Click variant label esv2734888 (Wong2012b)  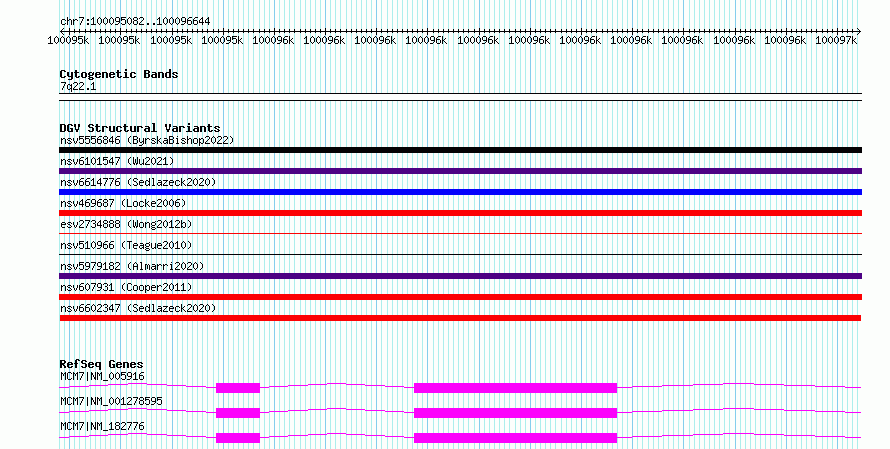(126, 224)
